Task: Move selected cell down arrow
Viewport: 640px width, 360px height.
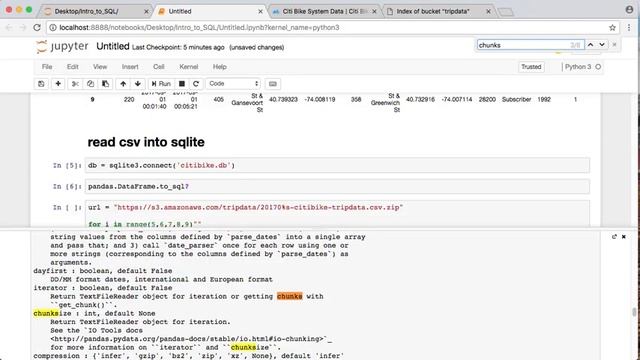Action: tap(138, 84)
